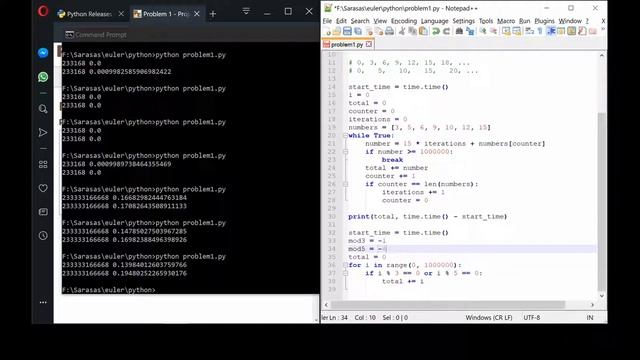
Task: Open the Run menu in Notepad++
Action: 524,21
